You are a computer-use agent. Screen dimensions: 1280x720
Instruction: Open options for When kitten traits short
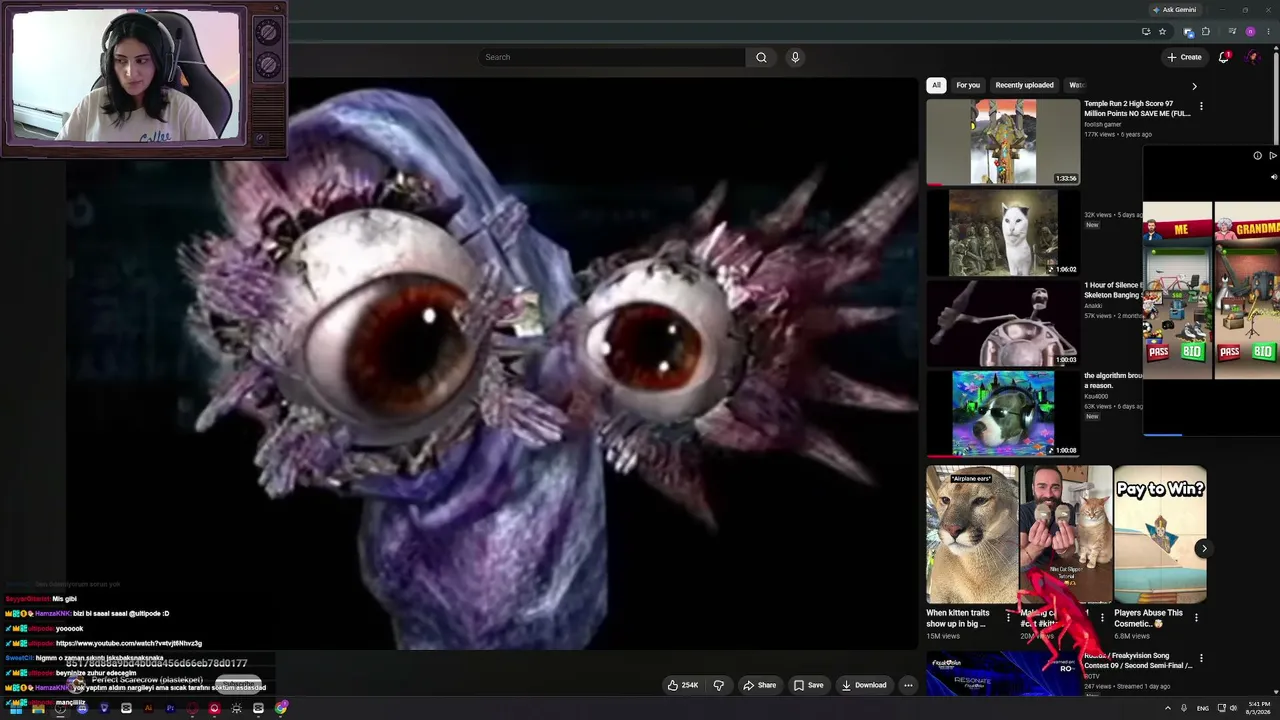click(x=1008, y=617)
